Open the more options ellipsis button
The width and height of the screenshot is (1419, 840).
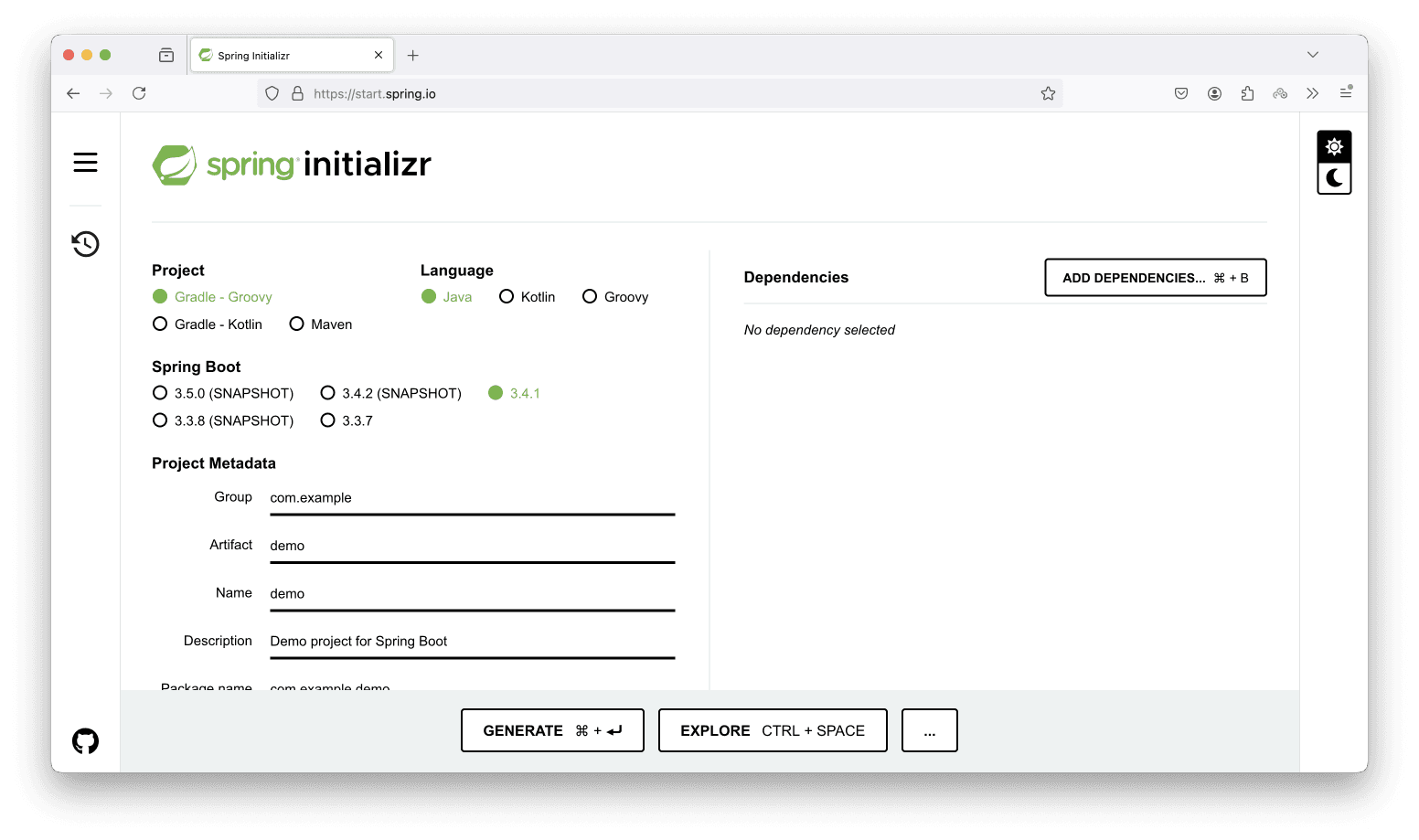click(x=930, y=730)
